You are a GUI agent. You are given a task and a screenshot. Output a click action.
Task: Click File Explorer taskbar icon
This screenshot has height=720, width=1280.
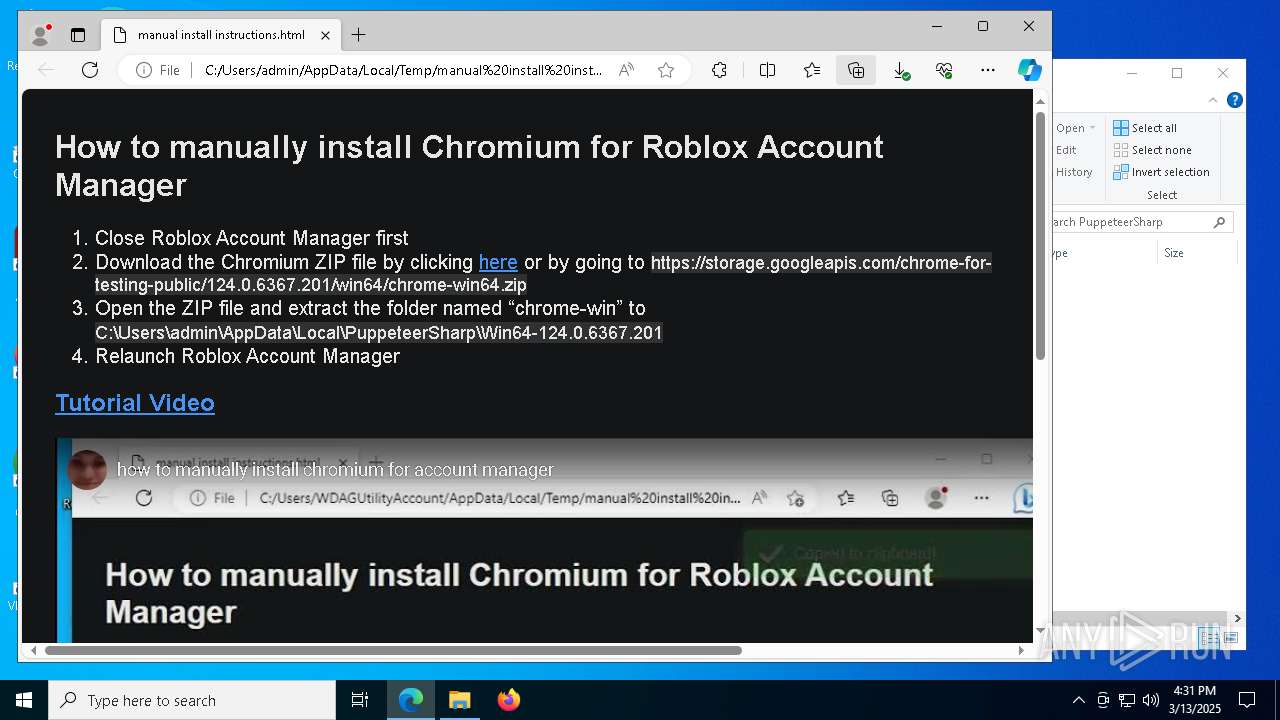pos(459,700)
